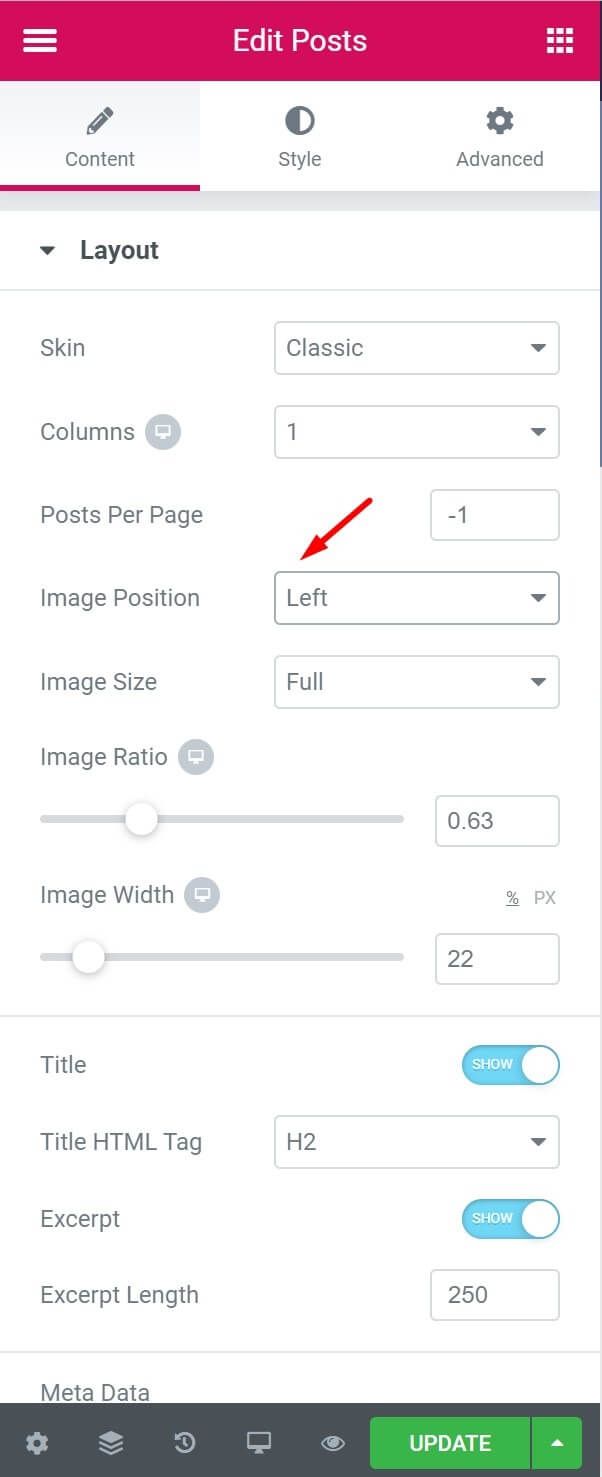This screenshot has width=602, height=1477.
Task: Click the preview eye icon
Action: pos(333,1443)
